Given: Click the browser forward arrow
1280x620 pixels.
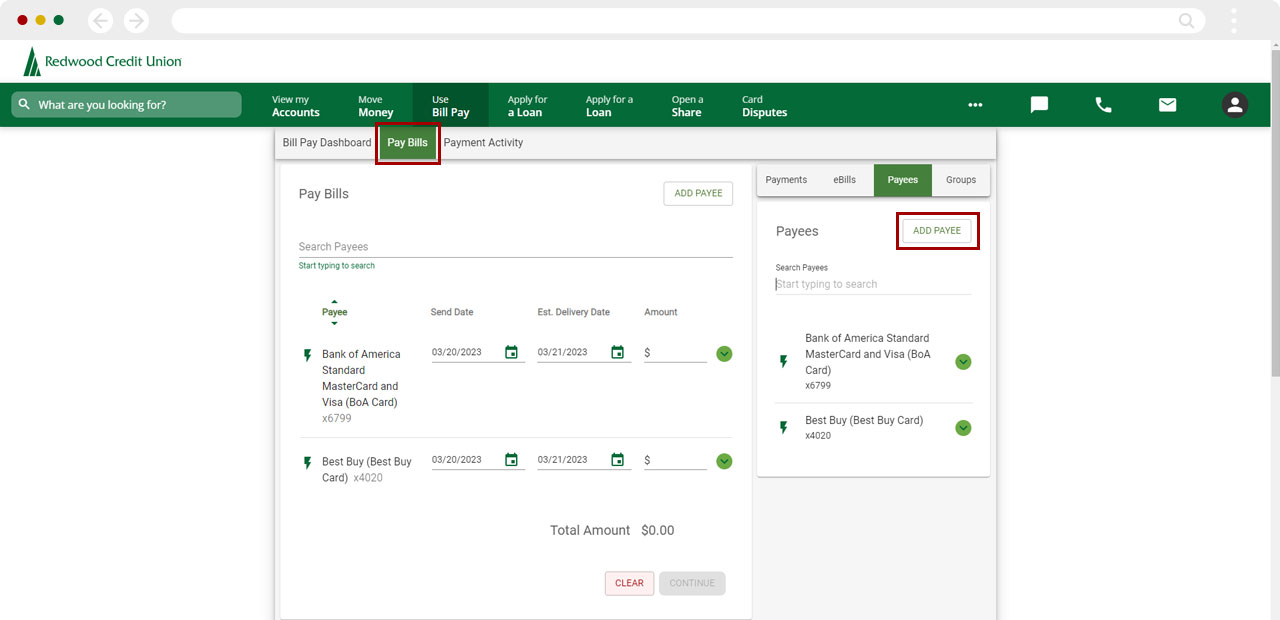Looking at the screenshot, I should point(135,20).
